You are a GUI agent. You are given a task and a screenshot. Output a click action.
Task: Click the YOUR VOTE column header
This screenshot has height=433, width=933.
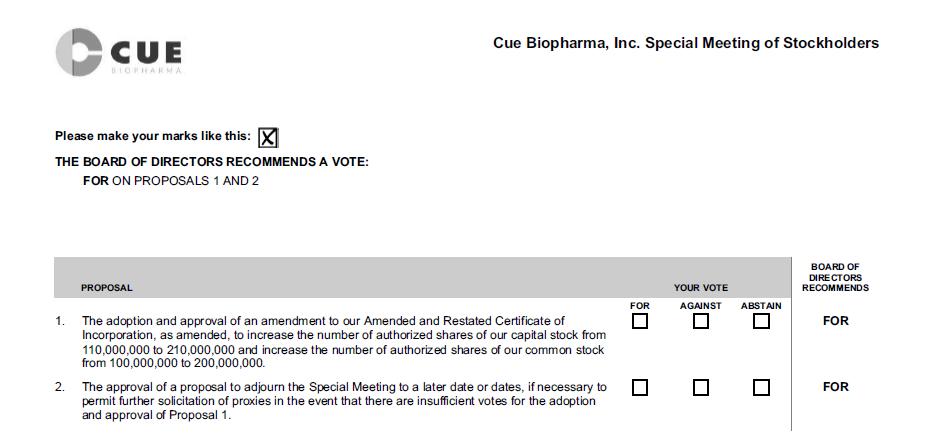pos(701,288)
